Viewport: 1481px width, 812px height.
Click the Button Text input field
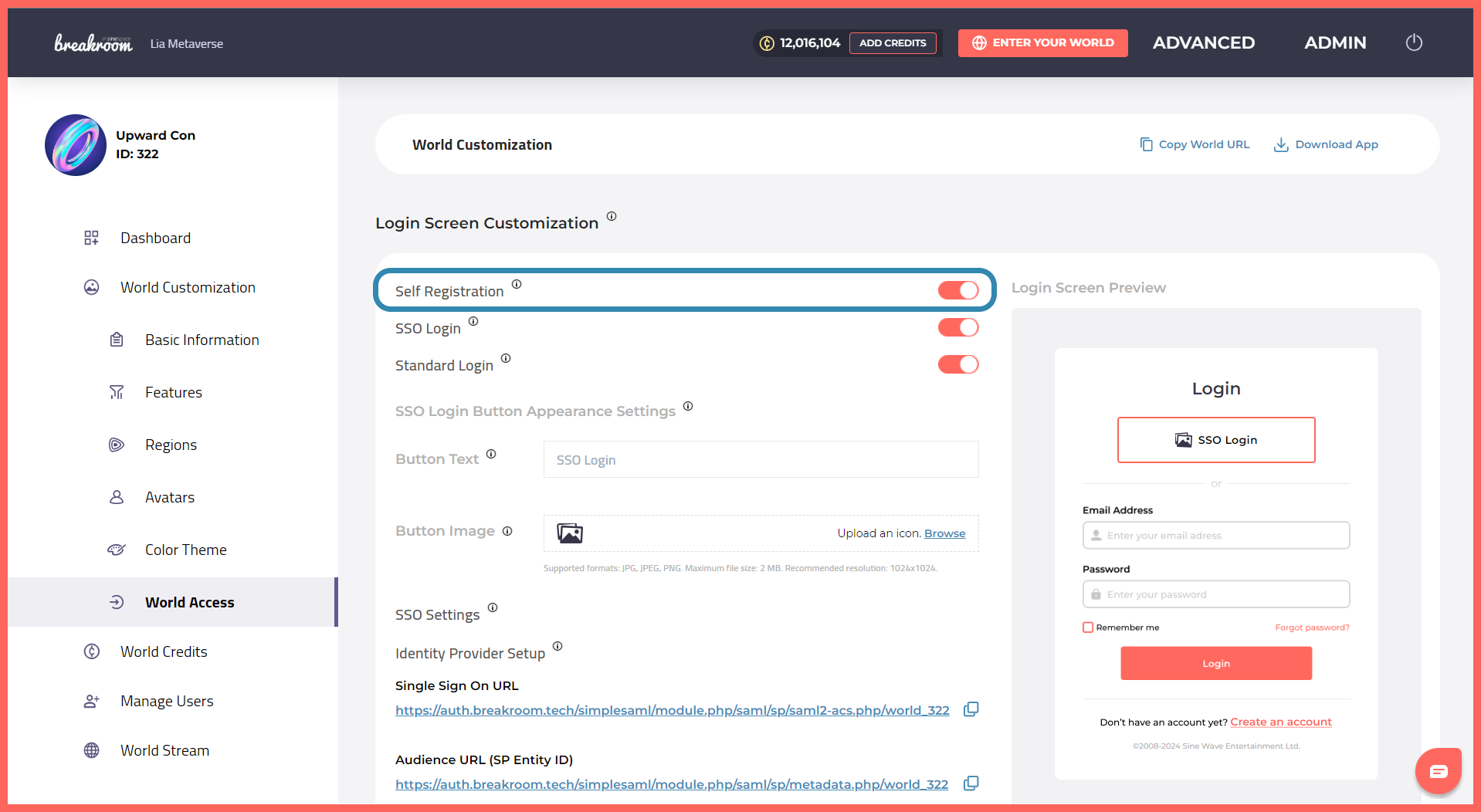coord(761,460)
